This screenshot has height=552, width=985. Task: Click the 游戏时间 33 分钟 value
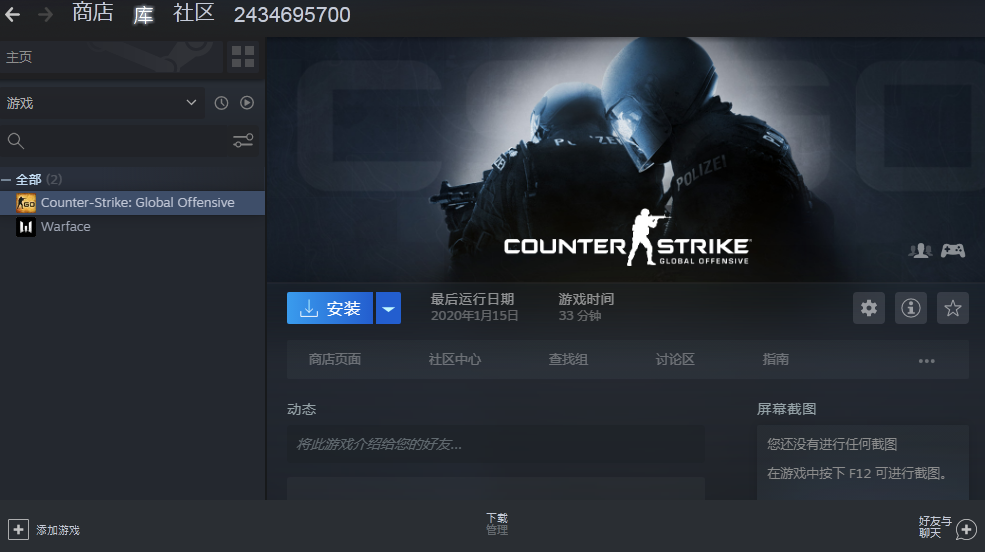point(580,316)
